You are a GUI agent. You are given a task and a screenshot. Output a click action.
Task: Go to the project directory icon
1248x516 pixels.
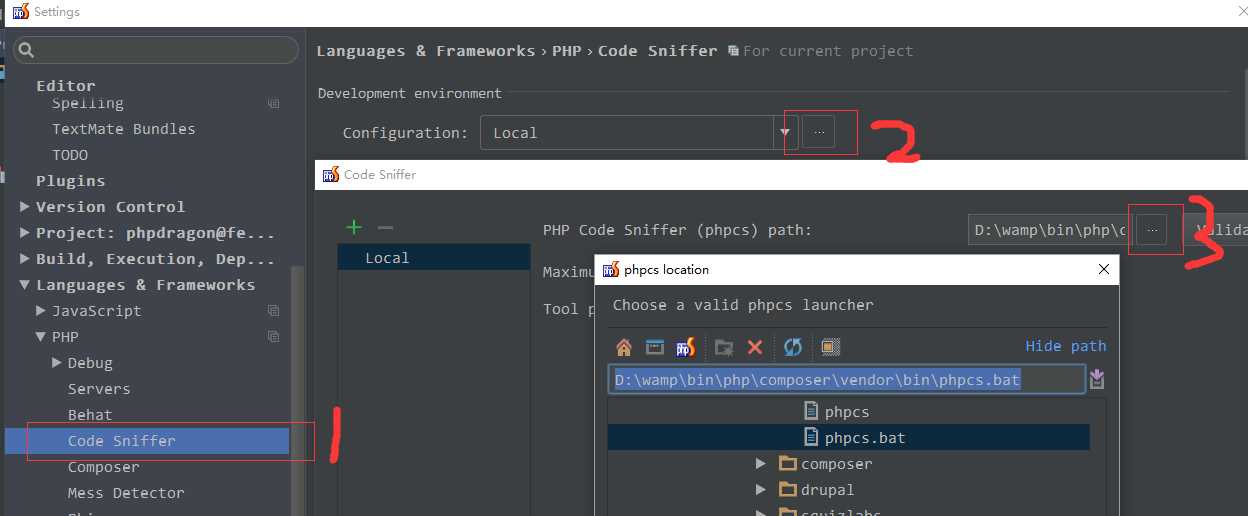point(685,347)
